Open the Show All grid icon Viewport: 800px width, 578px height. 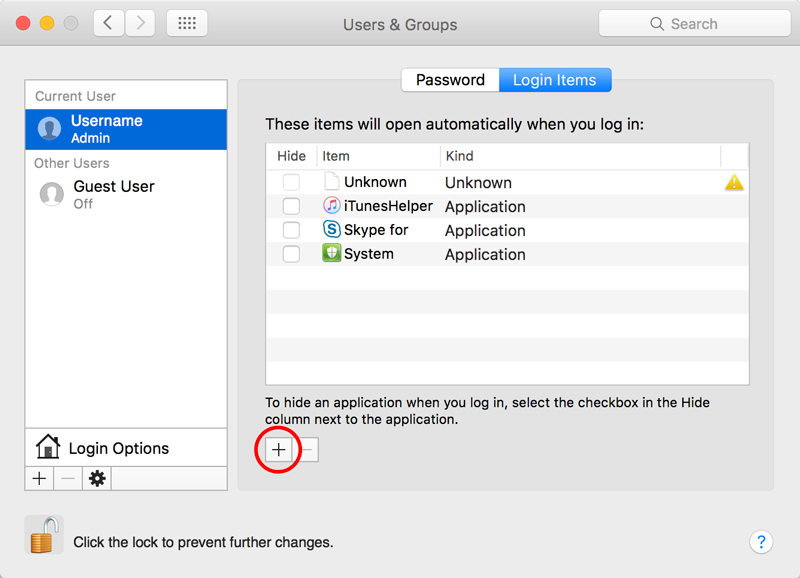click(x=186, y=23)
